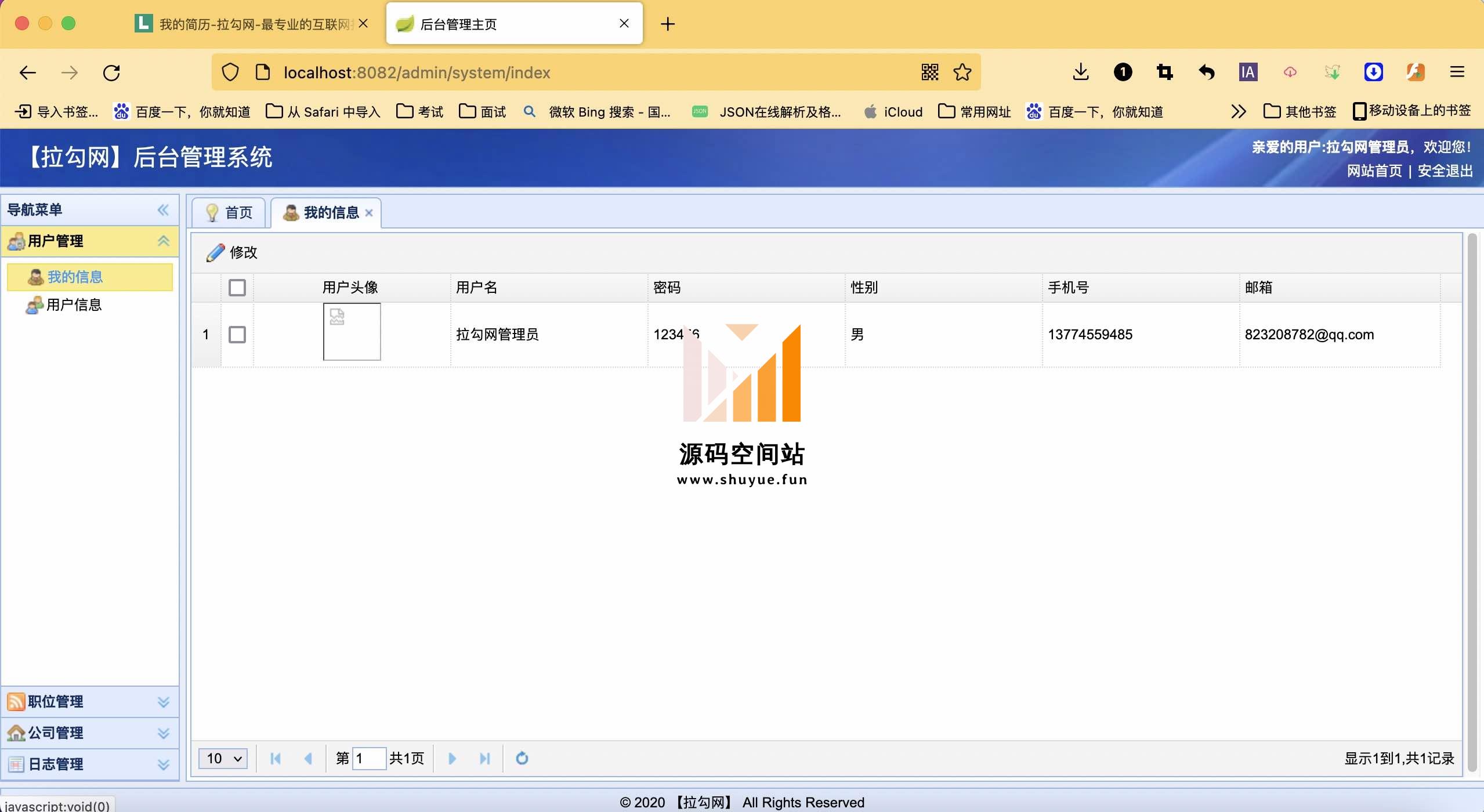Click the 安全退出 logout link

point(1445,171)
